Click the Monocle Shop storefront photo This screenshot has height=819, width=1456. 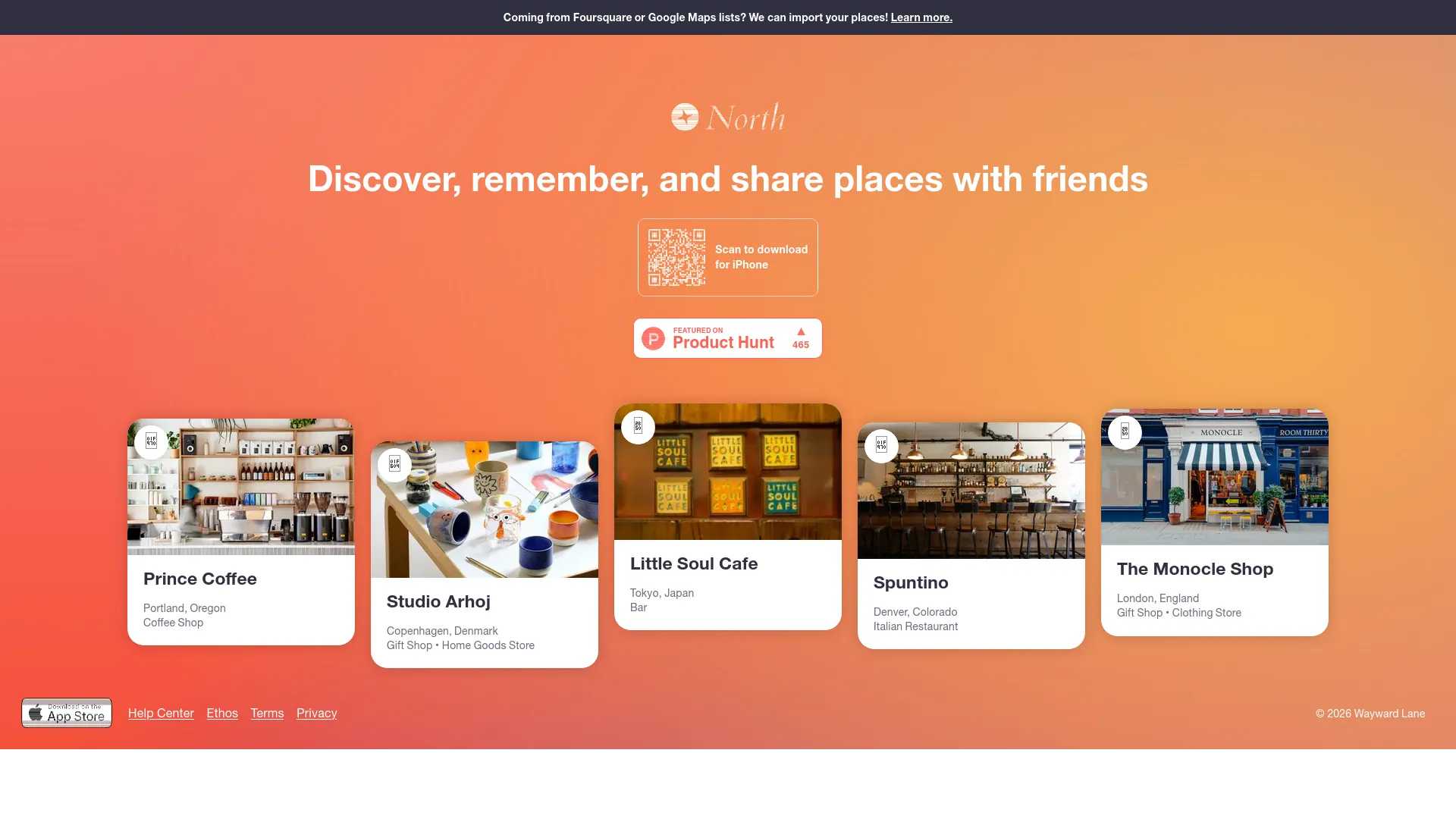click(x=1215, y=477)
